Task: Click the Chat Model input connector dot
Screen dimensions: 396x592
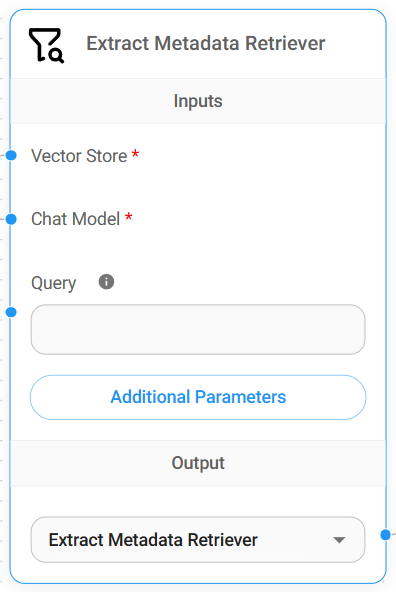Action: pyautogui.click(x=11, y=219)
